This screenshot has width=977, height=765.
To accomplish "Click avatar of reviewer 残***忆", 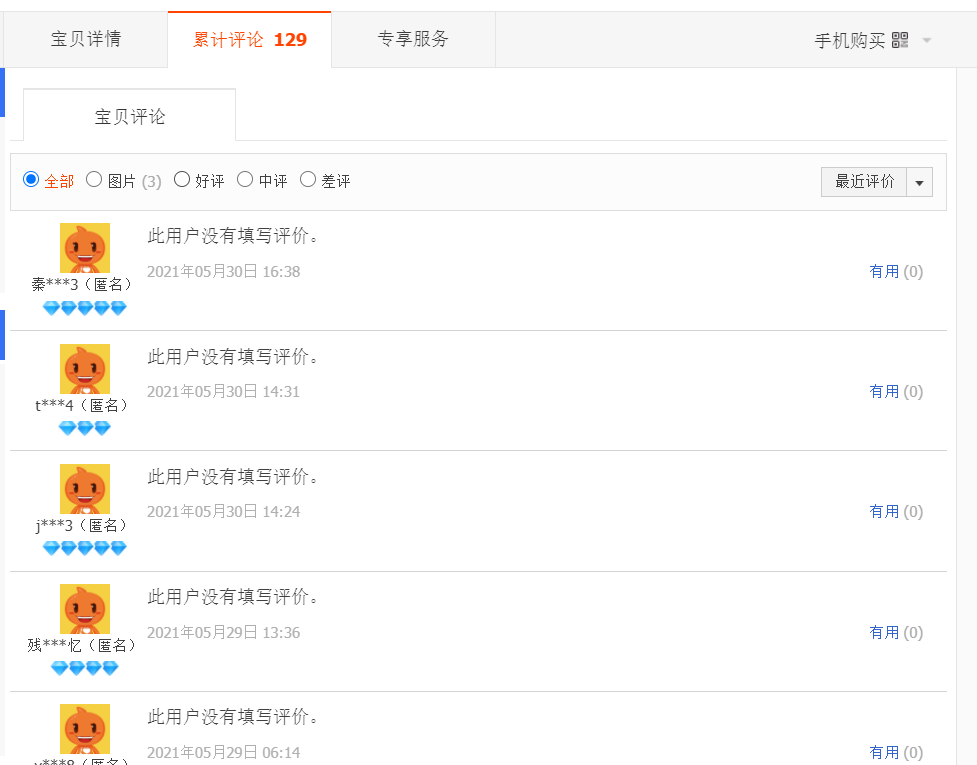I will pyautogui.click(x=85, y=609).
